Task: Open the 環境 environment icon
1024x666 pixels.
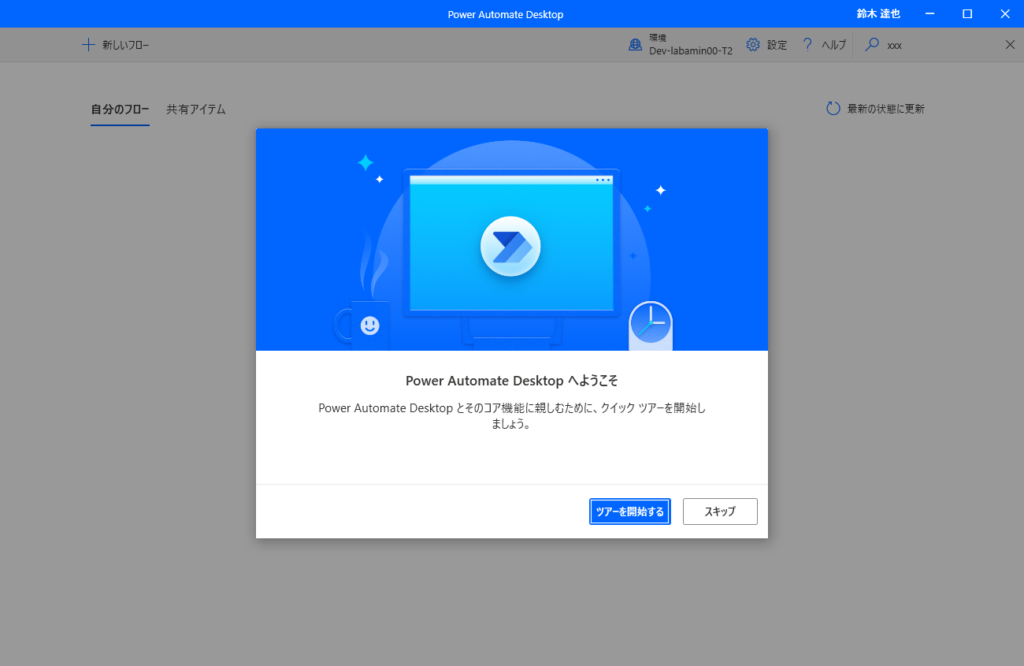Action: (x=635, y=44)
